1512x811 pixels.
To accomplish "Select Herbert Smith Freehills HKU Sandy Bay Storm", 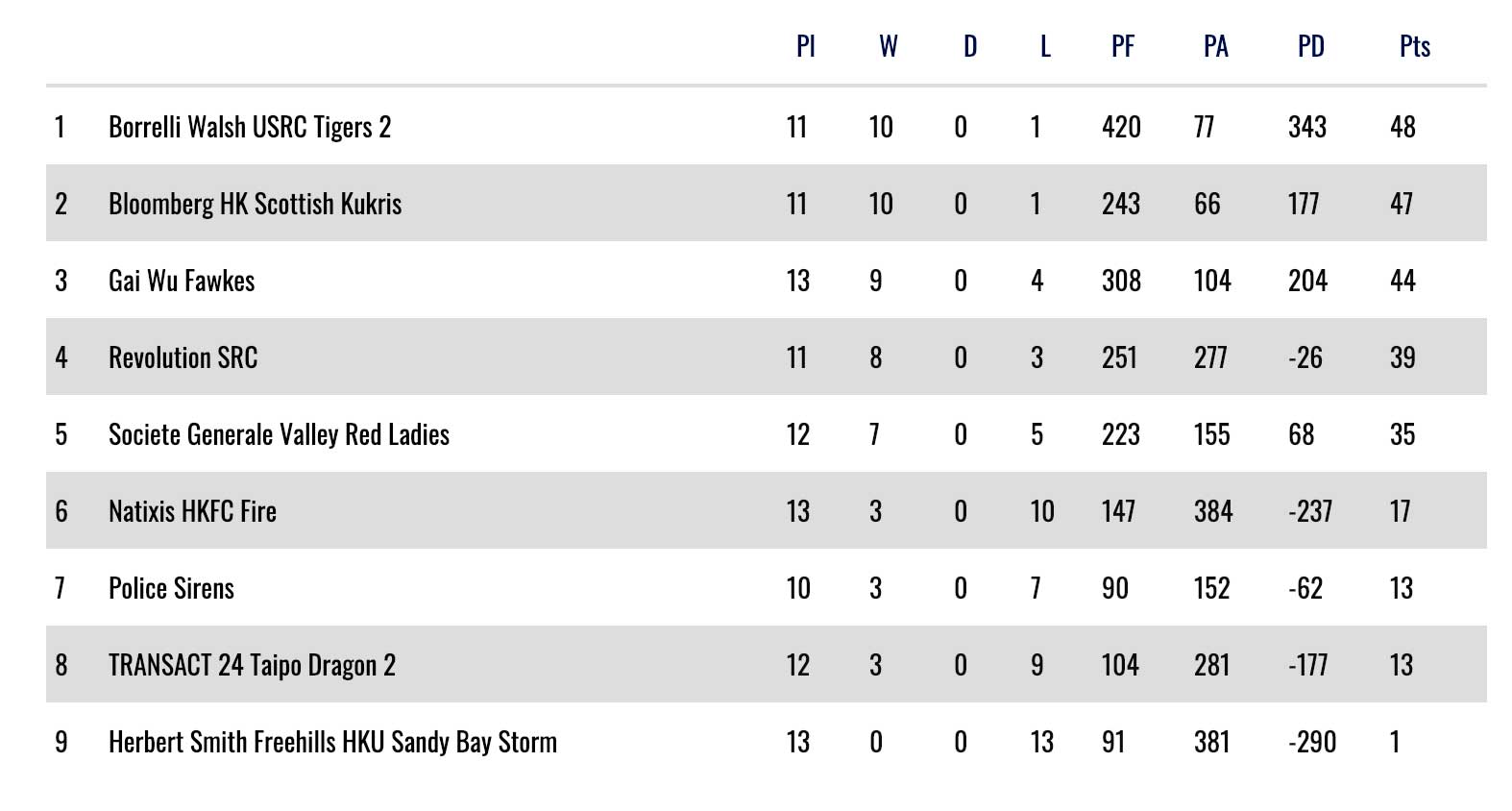I will pyautogui.click(x=332, y=742).
